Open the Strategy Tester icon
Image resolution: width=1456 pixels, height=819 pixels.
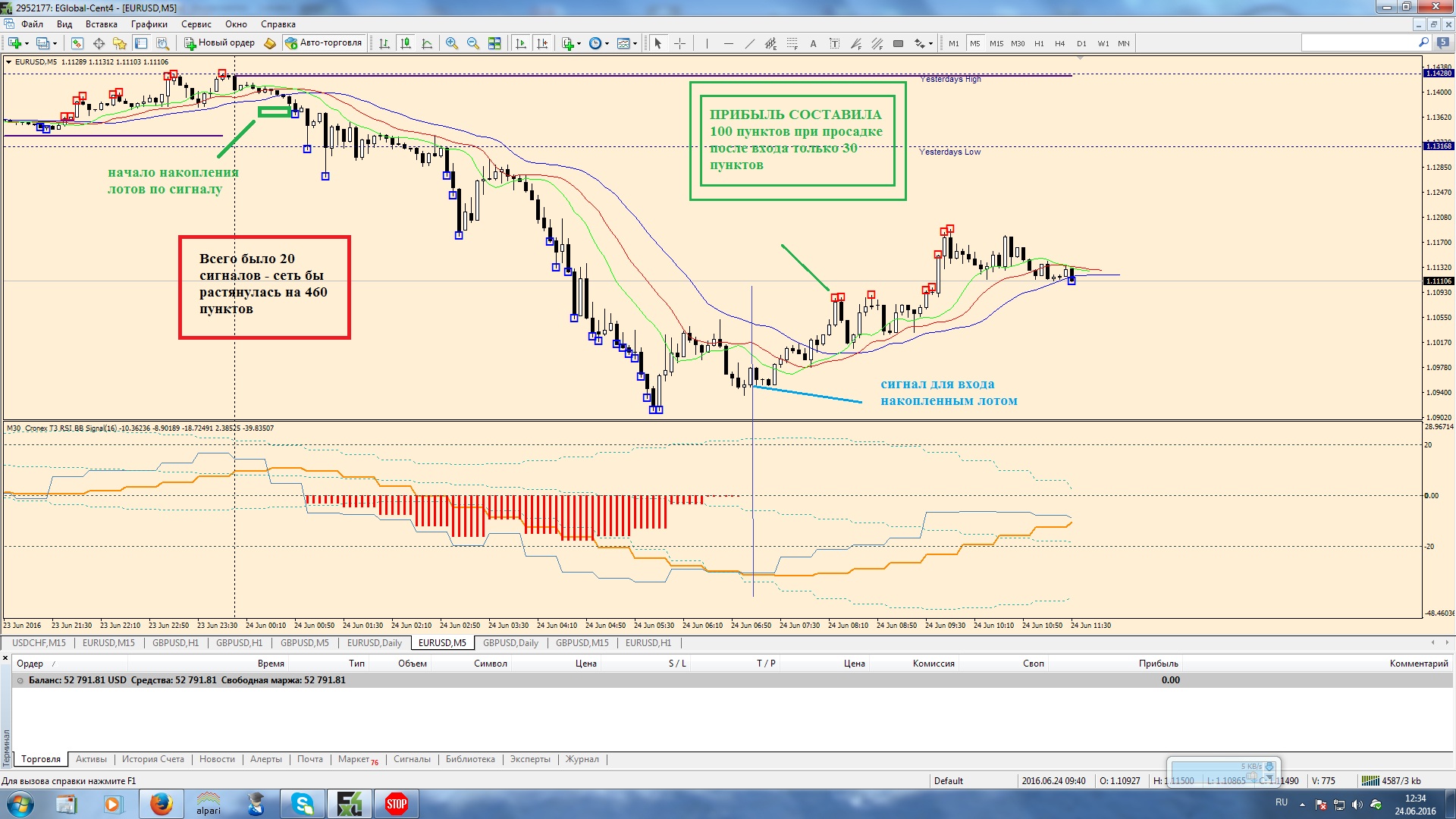tap(162, 43)
